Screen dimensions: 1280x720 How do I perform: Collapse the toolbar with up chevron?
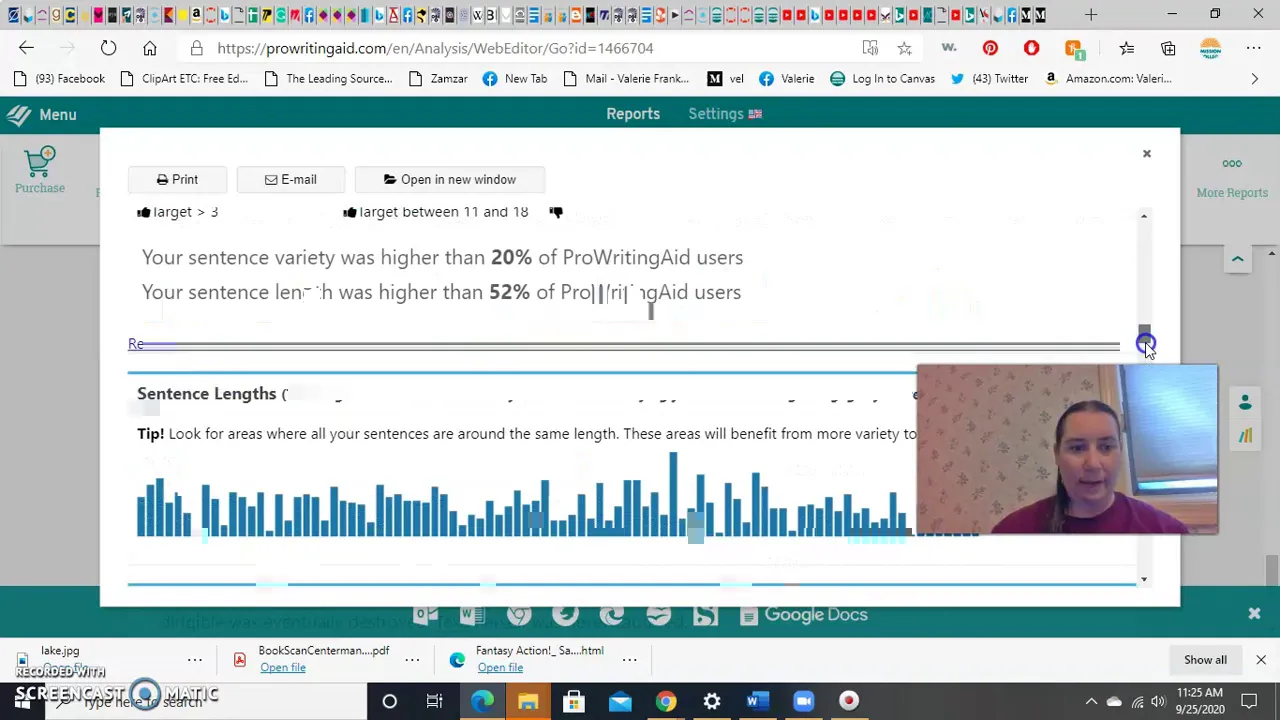click(x=1237, y=259)
